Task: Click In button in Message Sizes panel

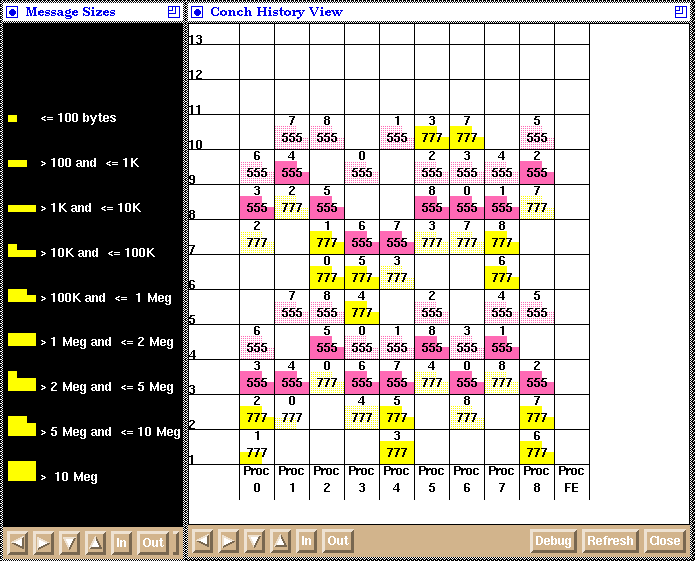Action: [x=121, y=542]
